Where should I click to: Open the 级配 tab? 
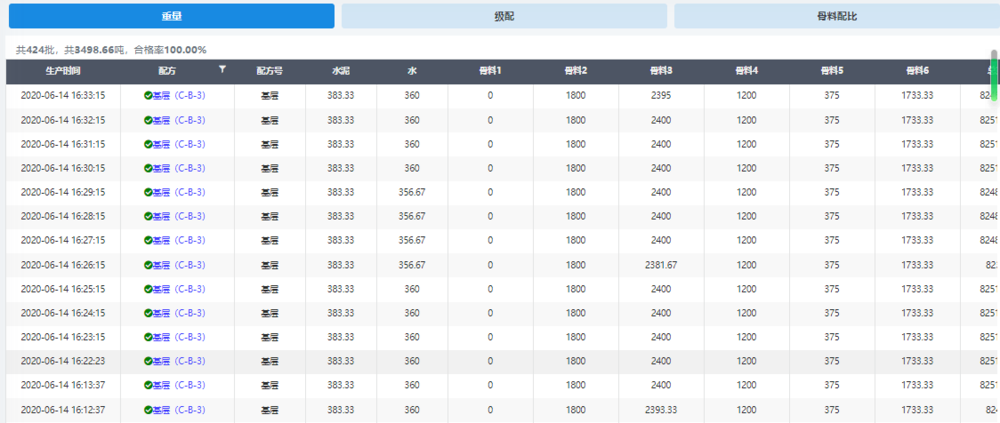(x=504, y=16)
